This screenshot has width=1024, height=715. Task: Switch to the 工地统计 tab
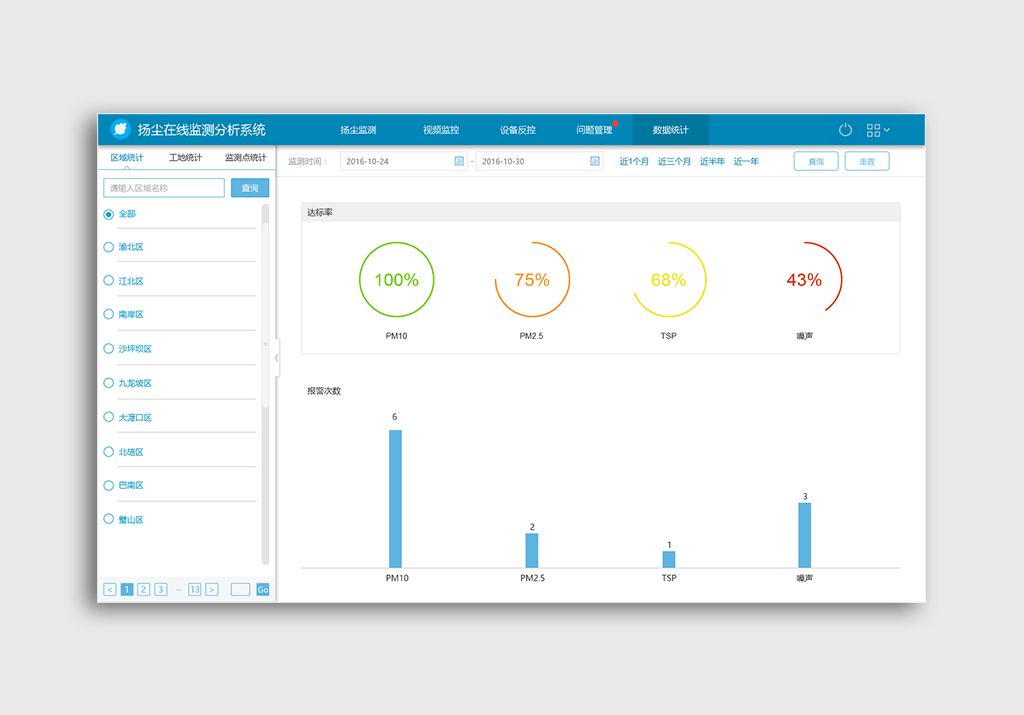tap(185, 158)
